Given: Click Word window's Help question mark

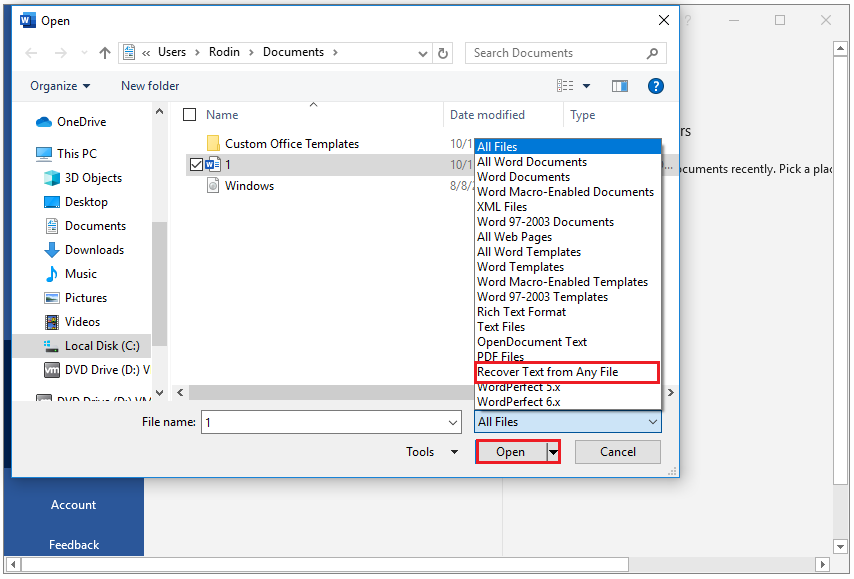Looking at the screenshot, I should (688, 21).
